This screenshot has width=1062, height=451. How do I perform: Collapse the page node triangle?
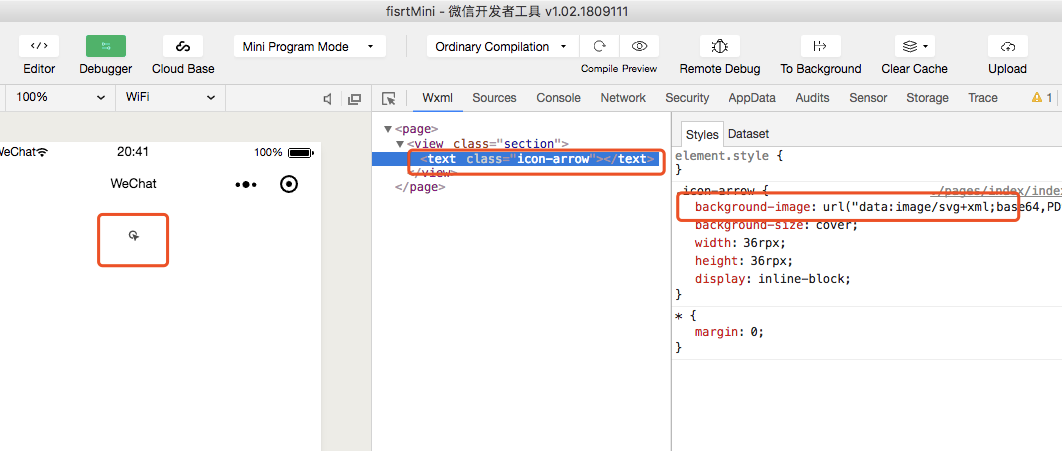click(x=388, y=129)
